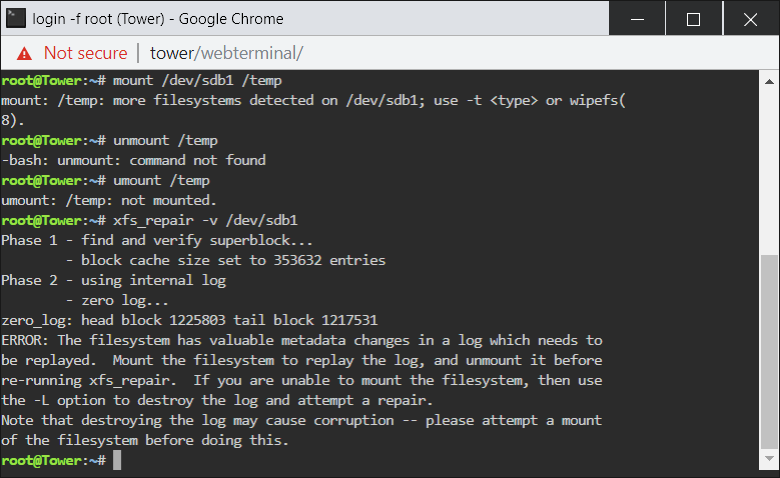780x478 pixels.
Task: Click the umount: /temp: not mounted message
Action: pyautogui.click(x=109, y=200)
